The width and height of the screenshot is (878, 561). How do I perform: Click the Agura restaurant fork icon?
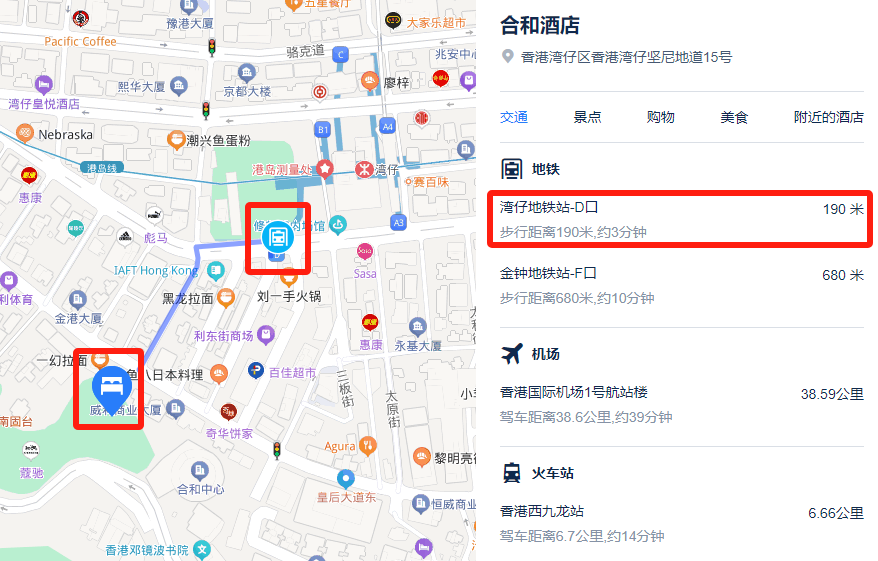(367, 446)
